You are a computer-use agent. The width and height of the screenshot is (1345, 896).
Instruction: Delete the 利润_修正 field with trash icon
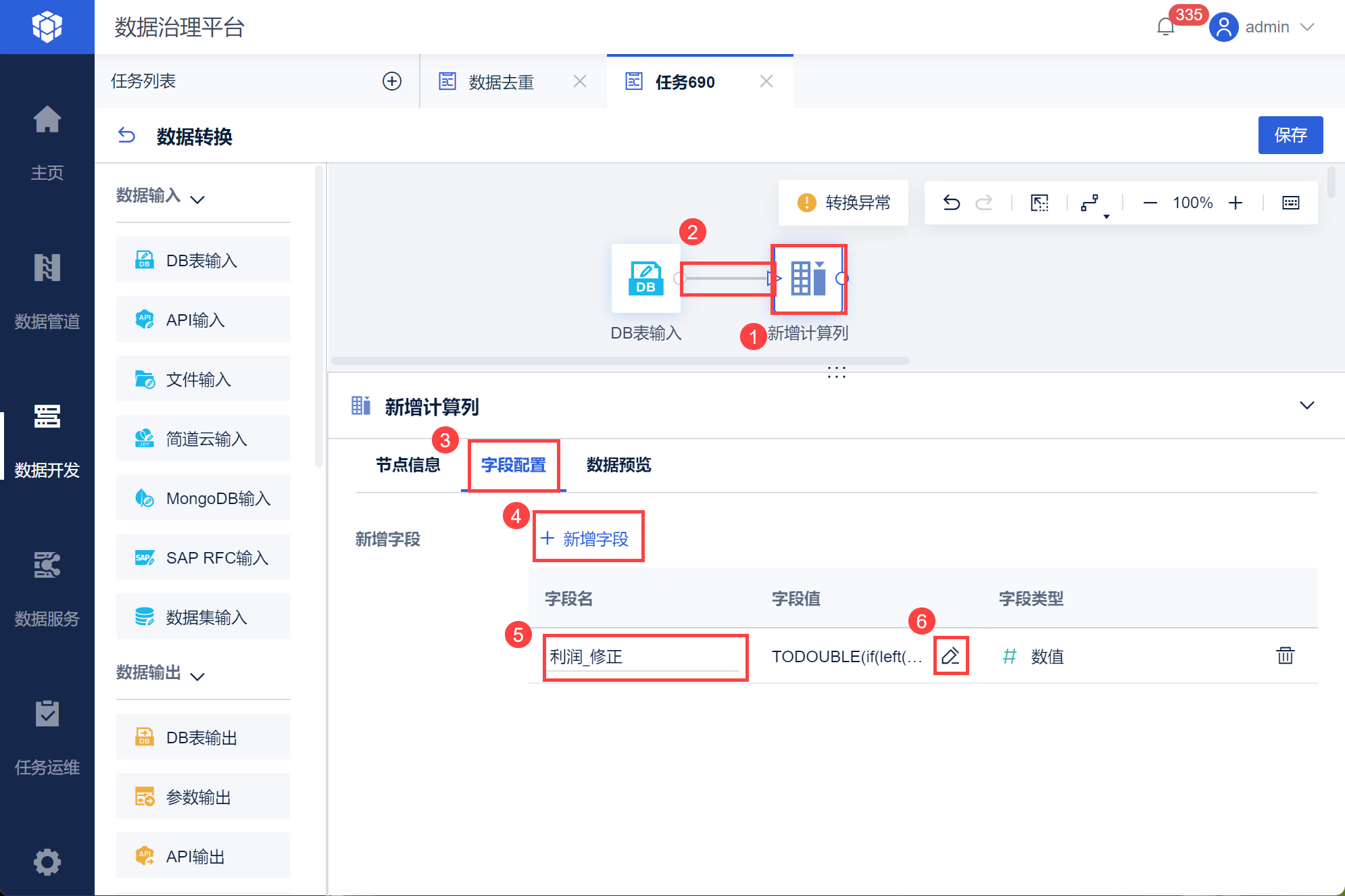(x=1285, y=655)
